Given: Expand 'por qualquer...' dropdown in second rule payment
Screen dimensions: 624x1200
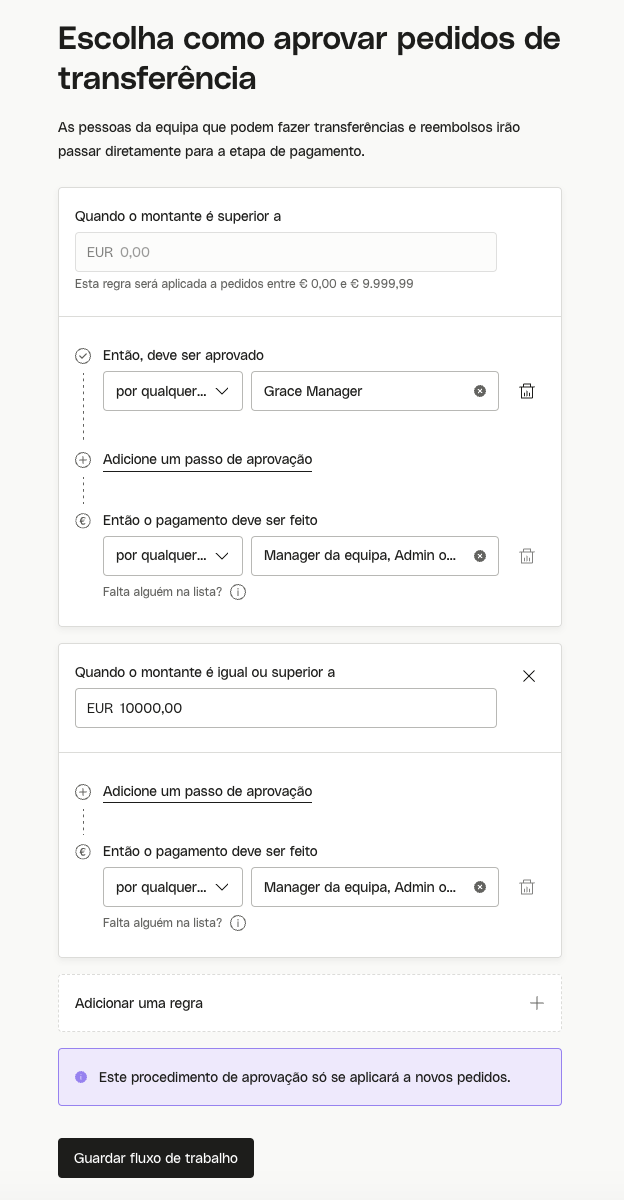Looking at the screenshot, I should click(173, 887).
